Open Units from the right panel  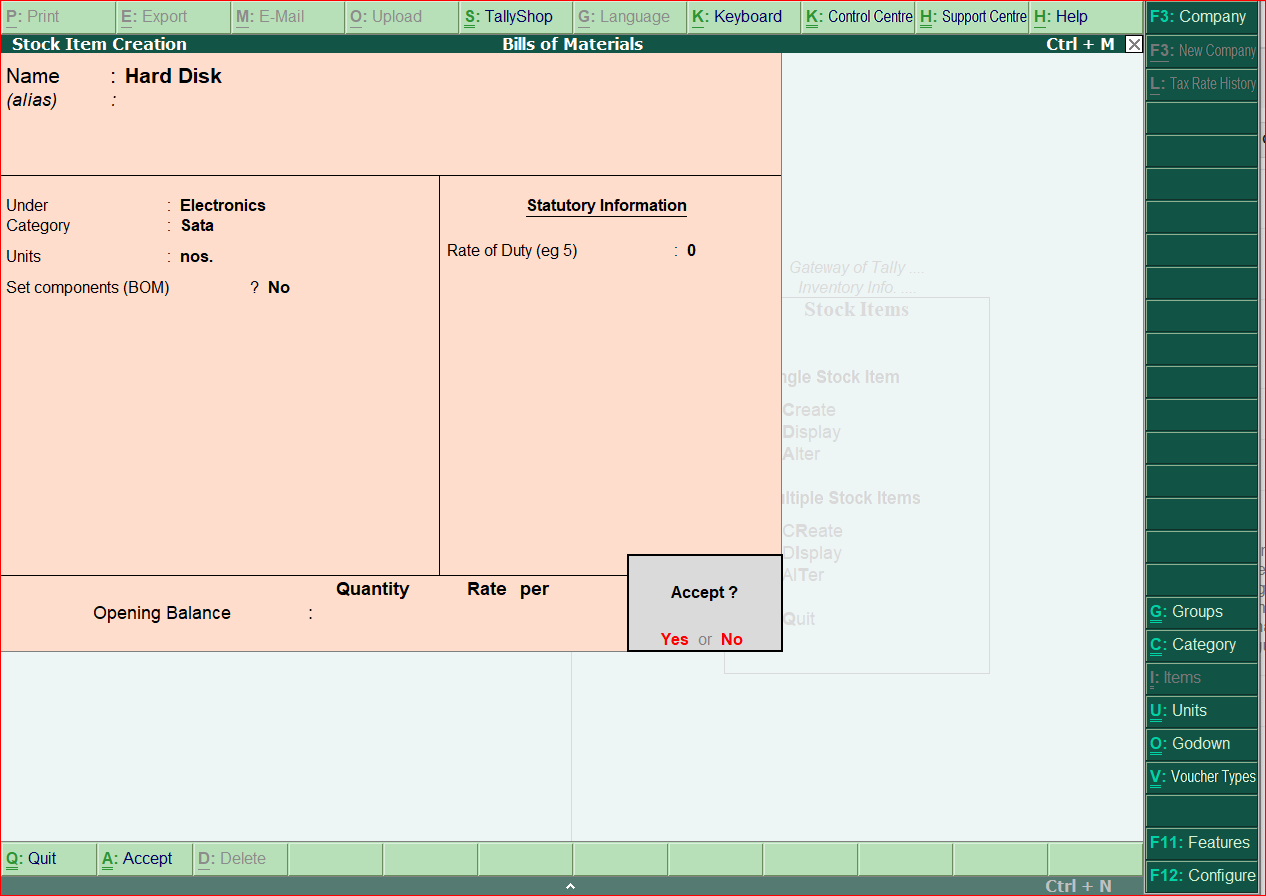[x=1202, y=710]
